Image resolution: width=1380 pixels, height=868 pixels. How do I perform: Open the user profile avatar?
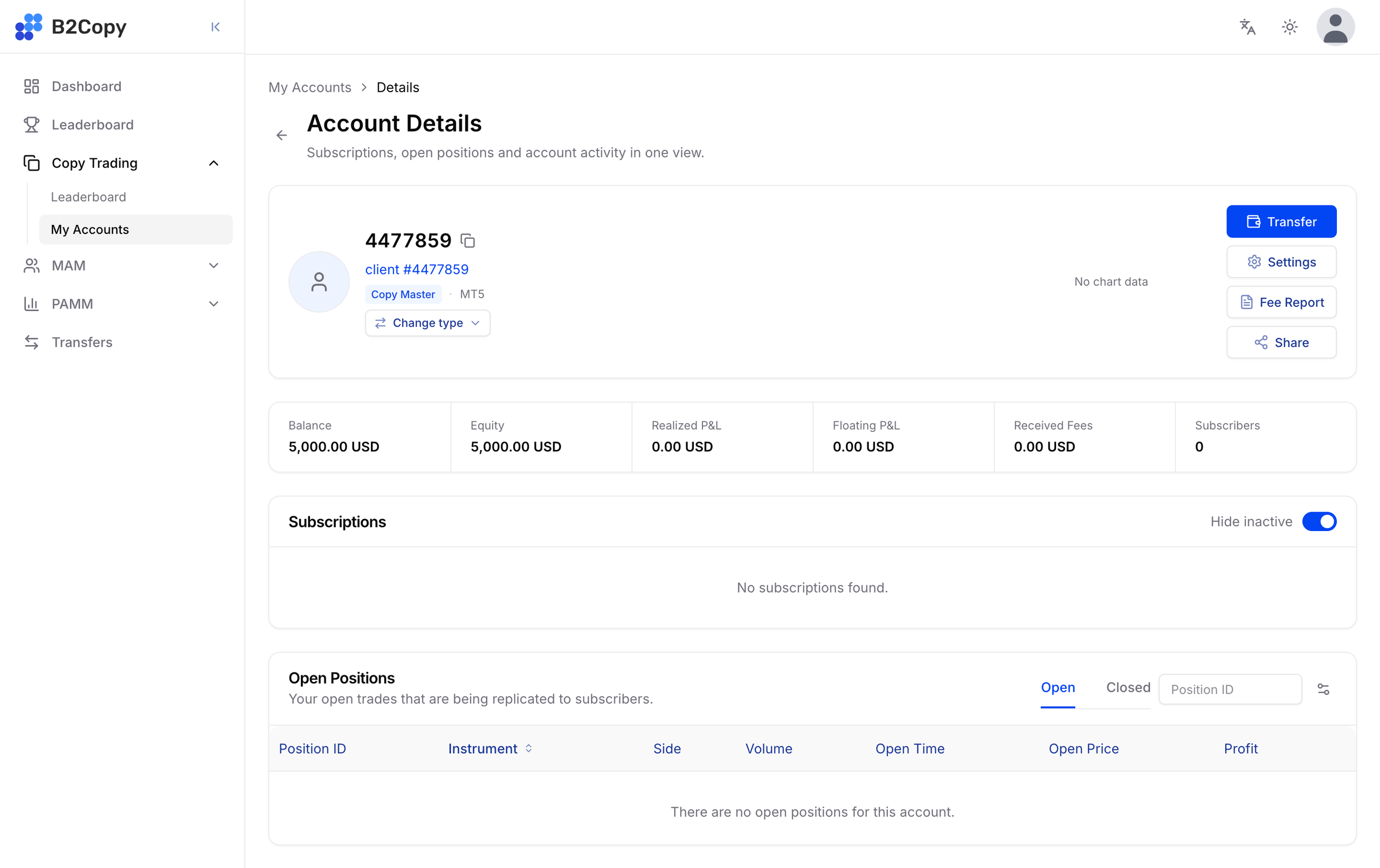coord(1335,27)
